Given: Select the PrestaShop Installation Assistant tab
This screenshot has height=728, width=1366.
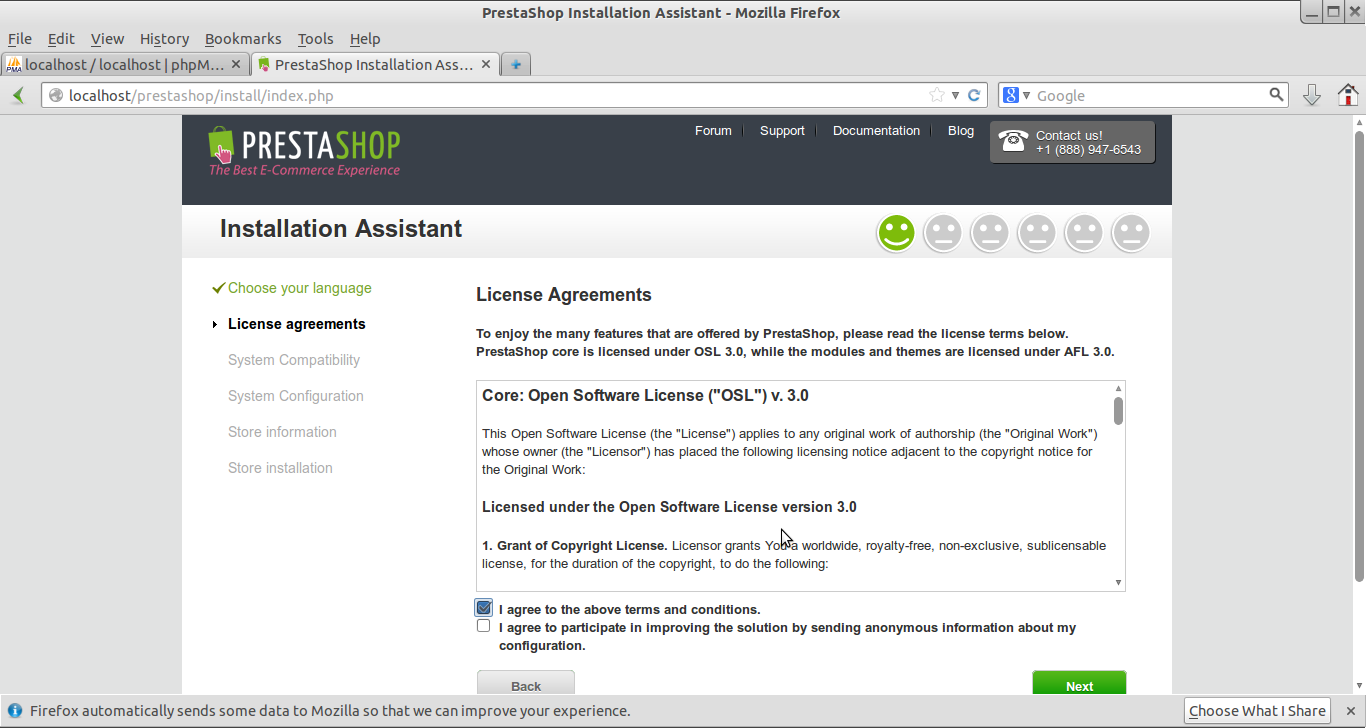Looking at the screenshot, I should pyautogui.click(x=375, y=64).
